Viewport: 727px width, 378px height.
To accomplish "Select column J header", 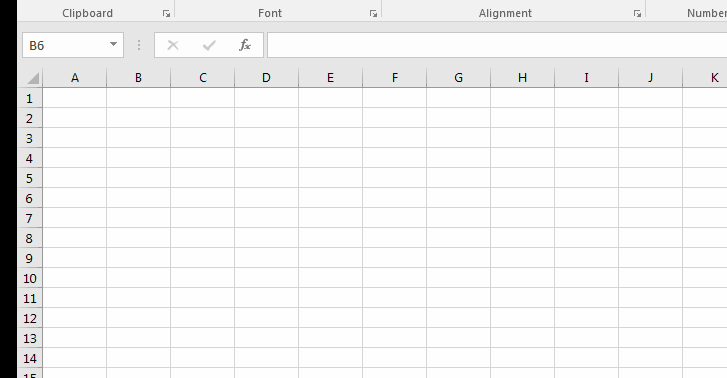I will 650,78.
